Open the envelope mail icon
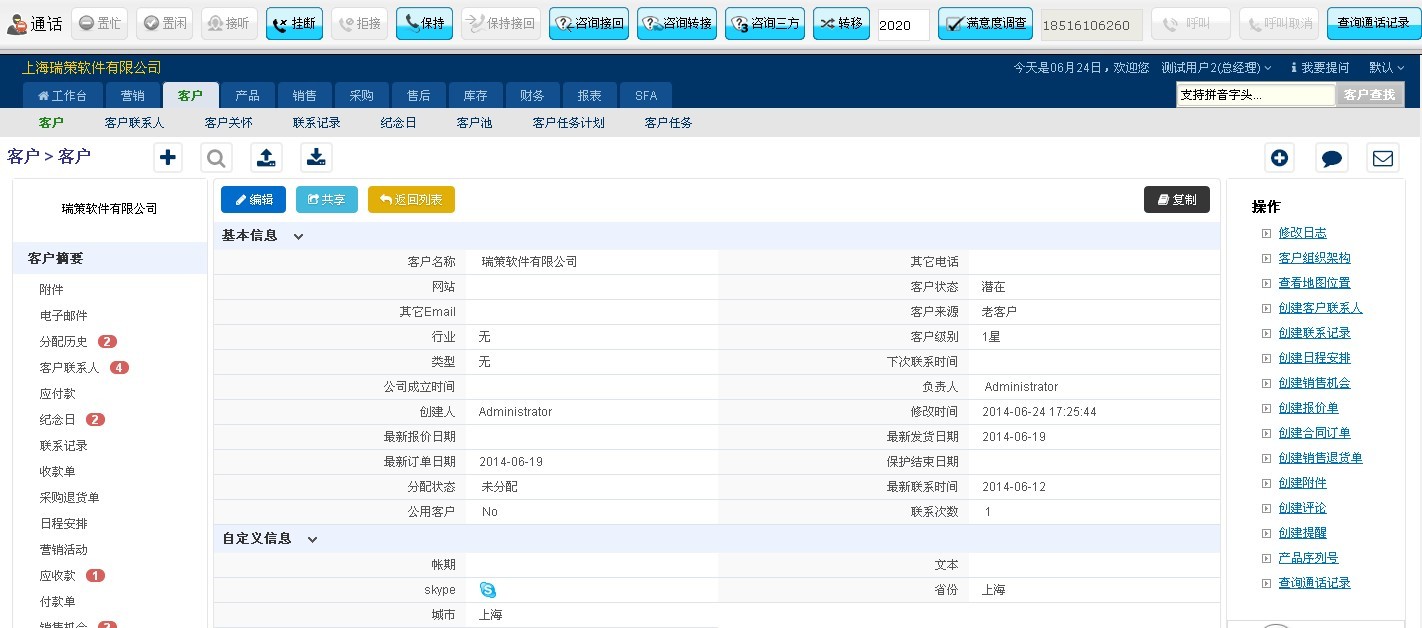This screenshot has width=1422, height=628. pyautogui.click(x=1383, y=157)
